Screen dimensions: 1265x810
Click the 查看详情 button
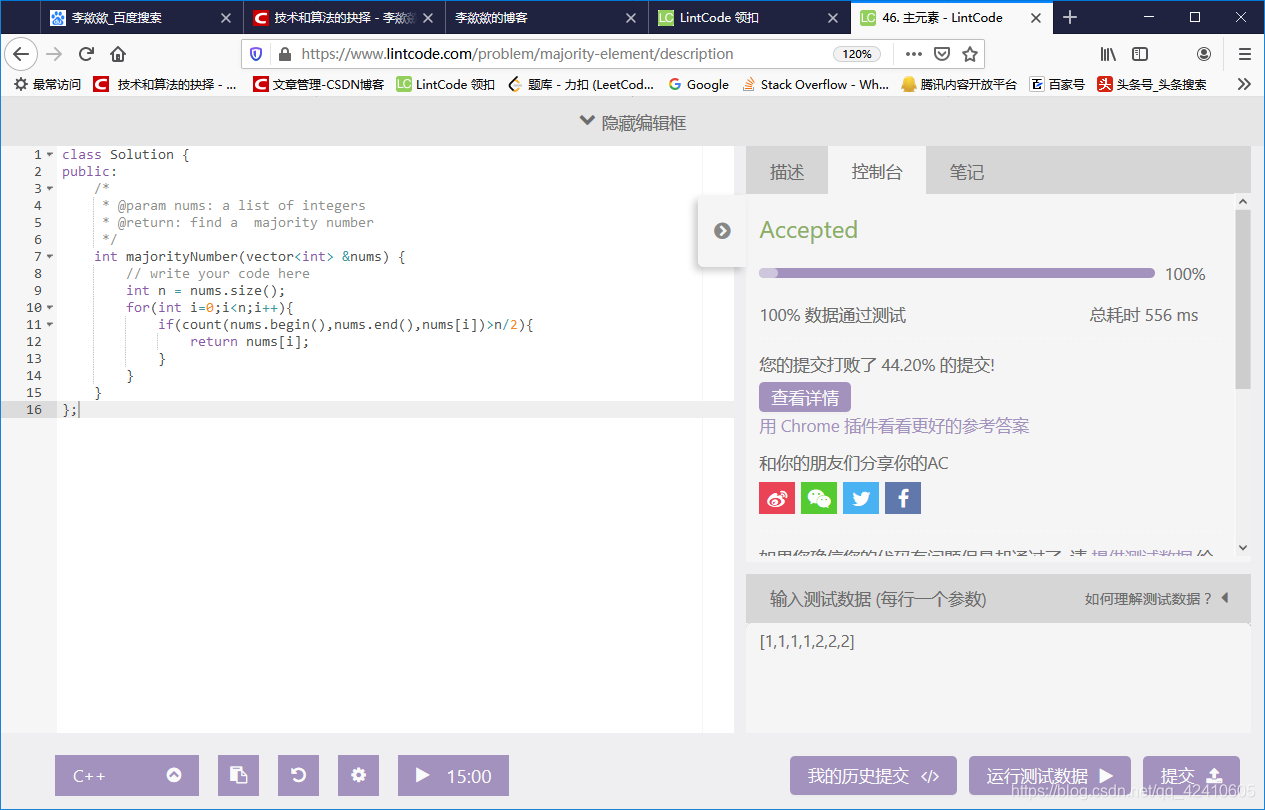coord(804,397)
